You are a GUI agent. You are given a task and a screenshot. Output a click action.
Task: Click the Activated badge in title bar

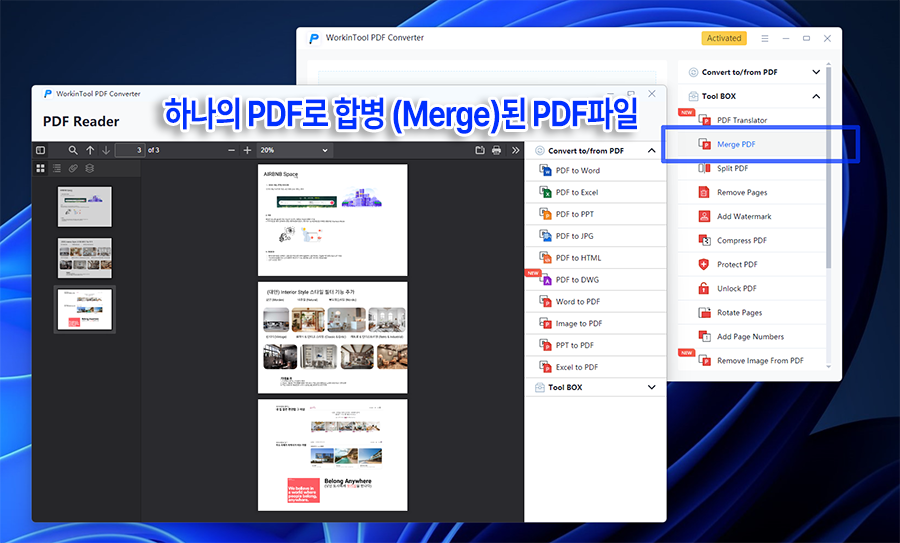pos(724,38)
